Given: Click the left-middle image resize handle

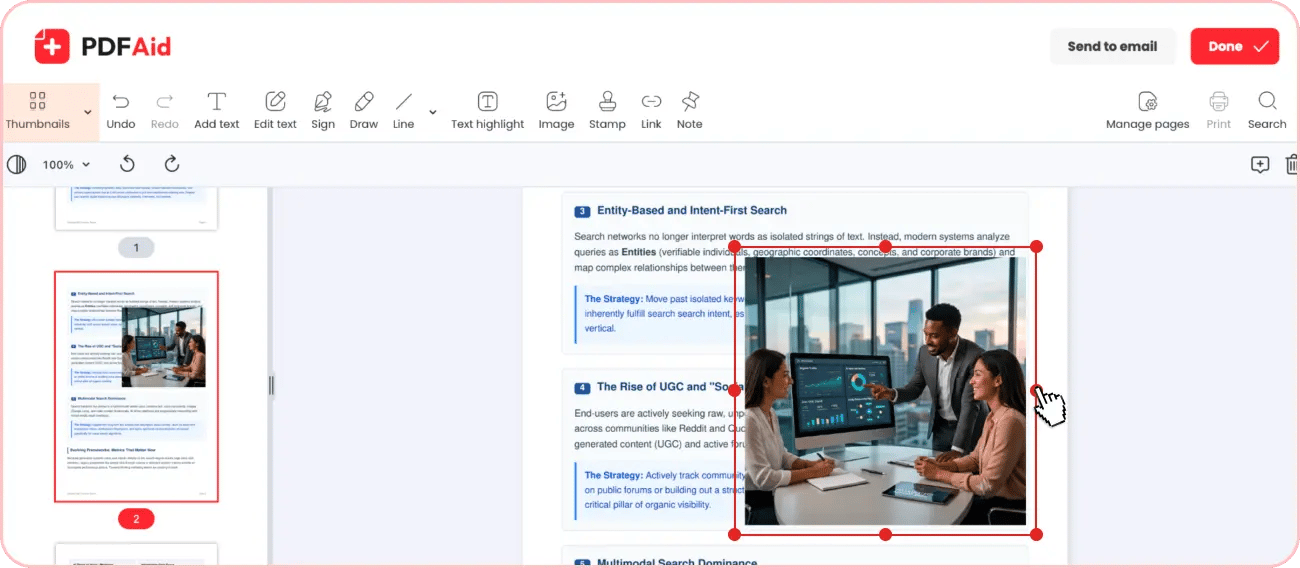Looking at the screenshot, I should (x=734, y=390).
